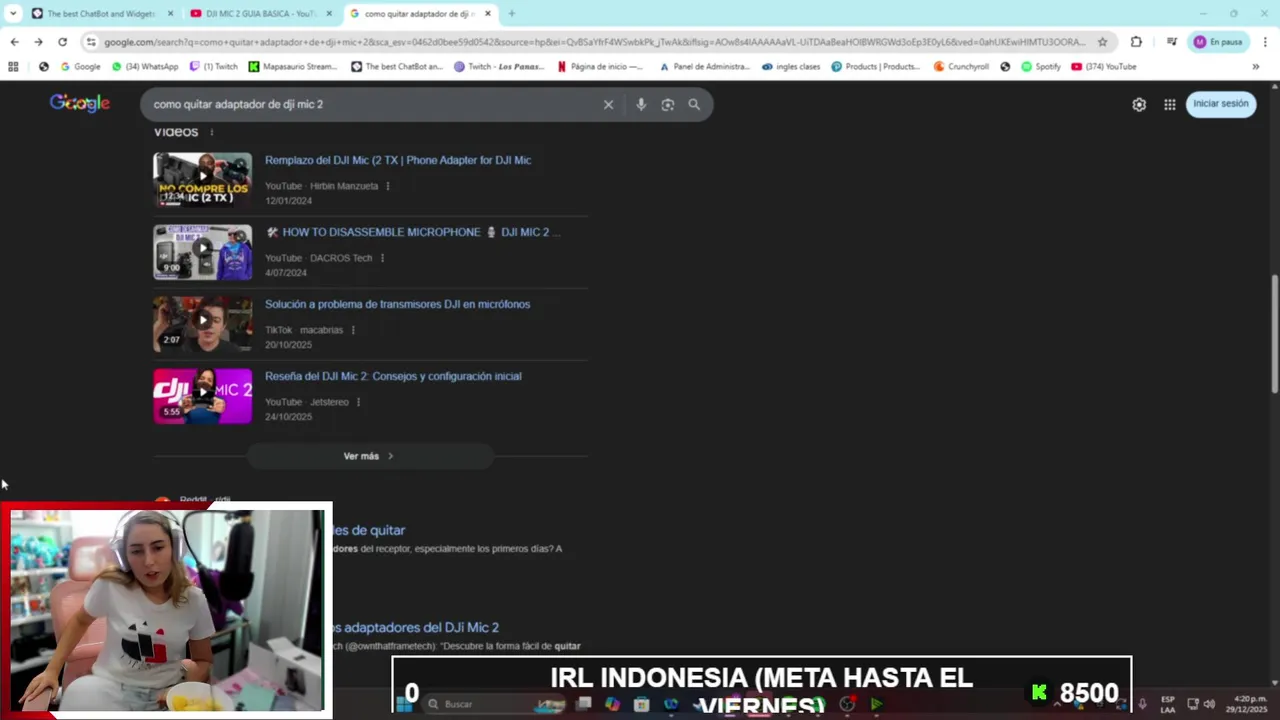
Task: View site information icon in address bar
Action: pyautogui.click(x=91, y=42)
